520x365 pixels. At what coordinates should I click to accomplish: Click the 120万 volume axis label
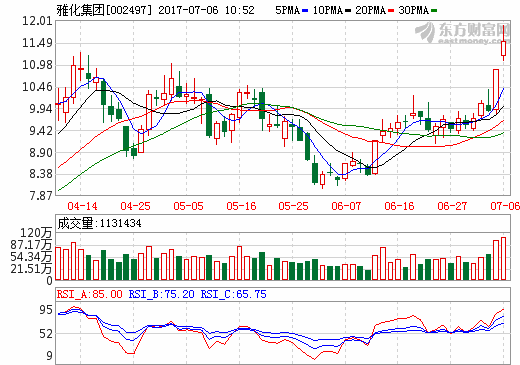36,233
